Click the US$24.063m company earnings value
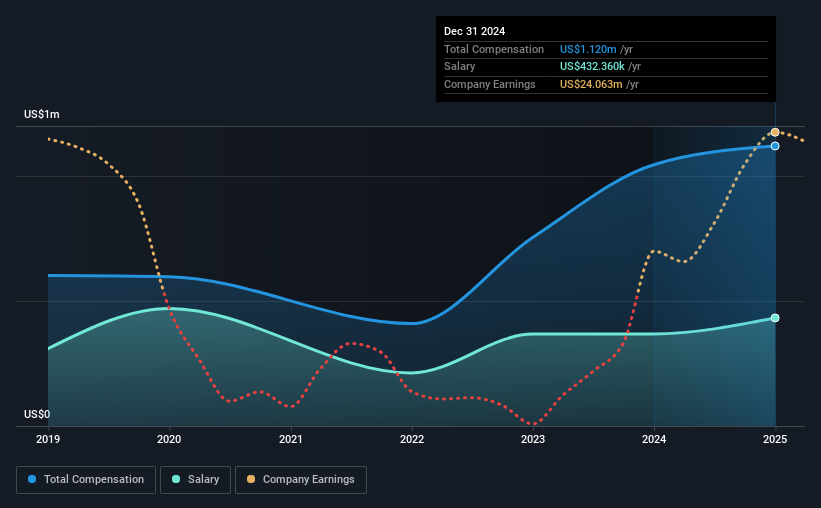This screenshot has height=508, width=821. (591, 84)
